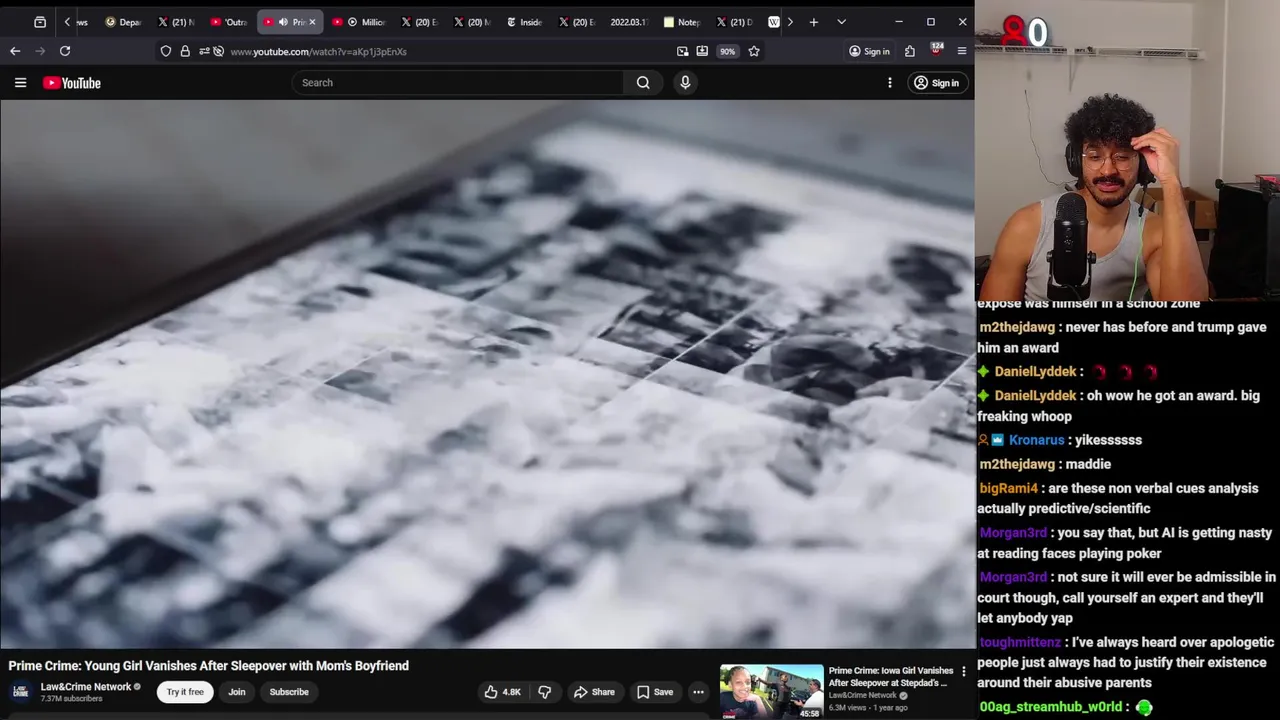
Task: Open the YouTube hamburger guide menu
Action: pyautogui.click(x=20, y=83)
